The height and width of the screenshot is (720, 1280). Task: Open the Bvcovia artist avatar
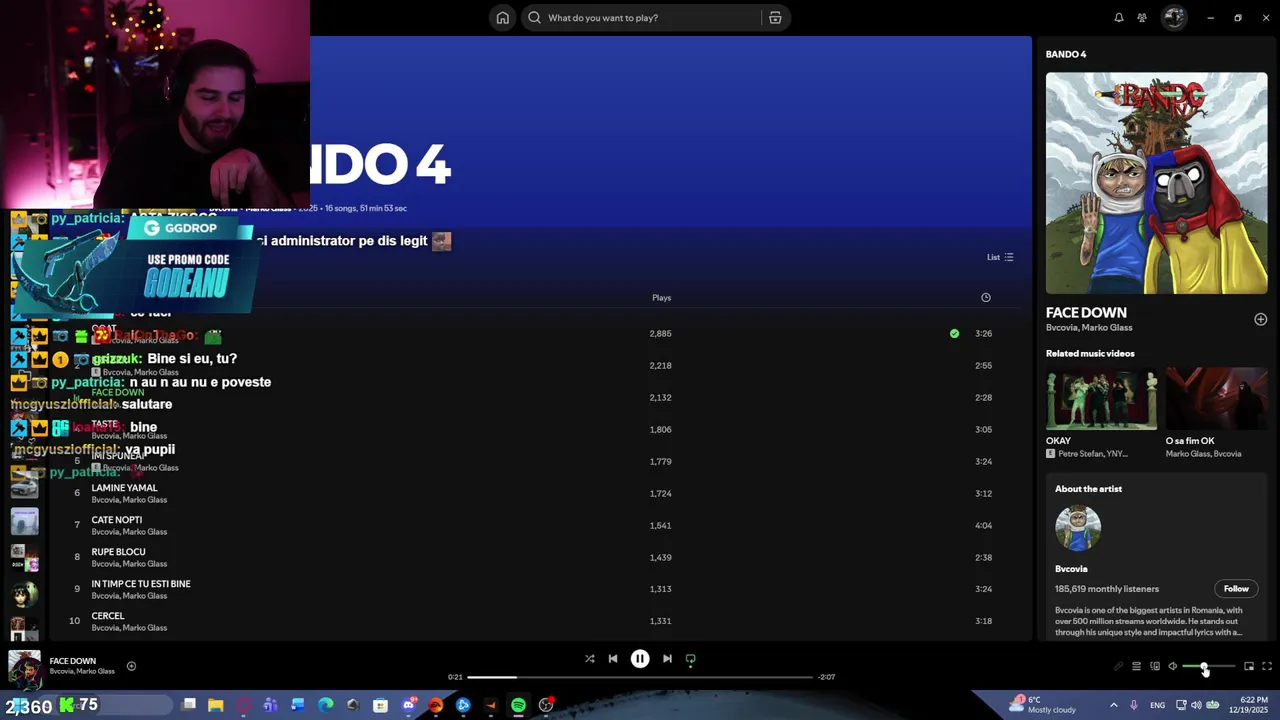click(1078, 528)
